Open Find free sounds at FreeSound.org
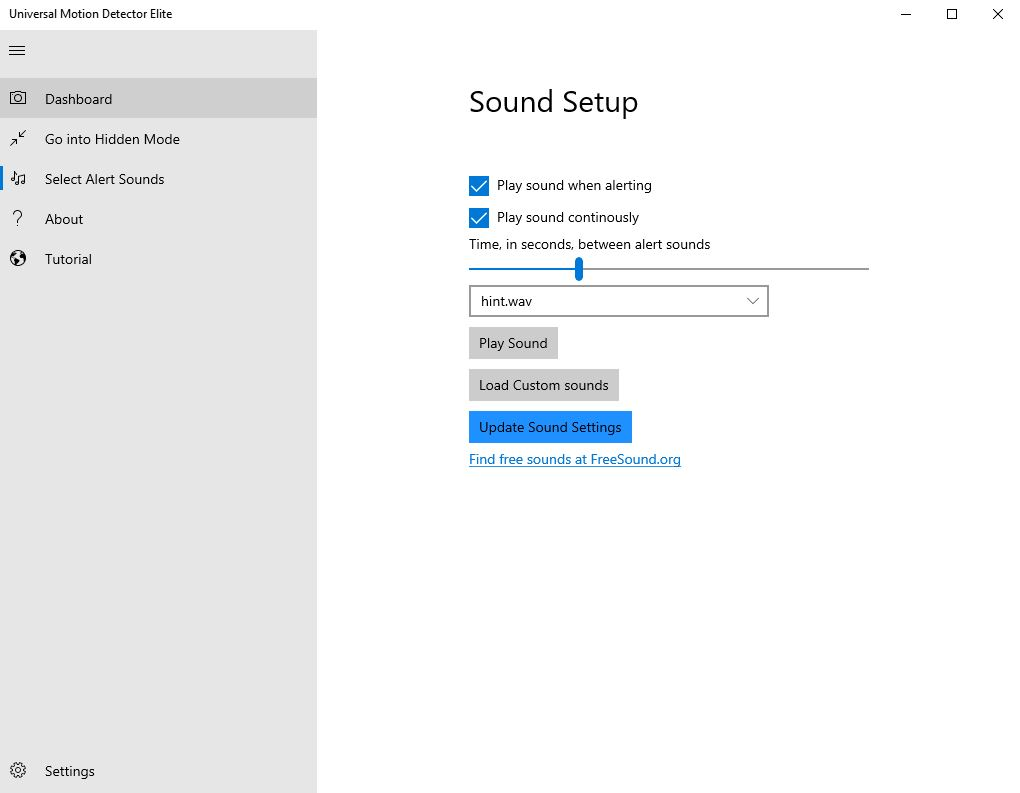The width and height of the screenshot is (1020, 793). (x=574, y=459)
